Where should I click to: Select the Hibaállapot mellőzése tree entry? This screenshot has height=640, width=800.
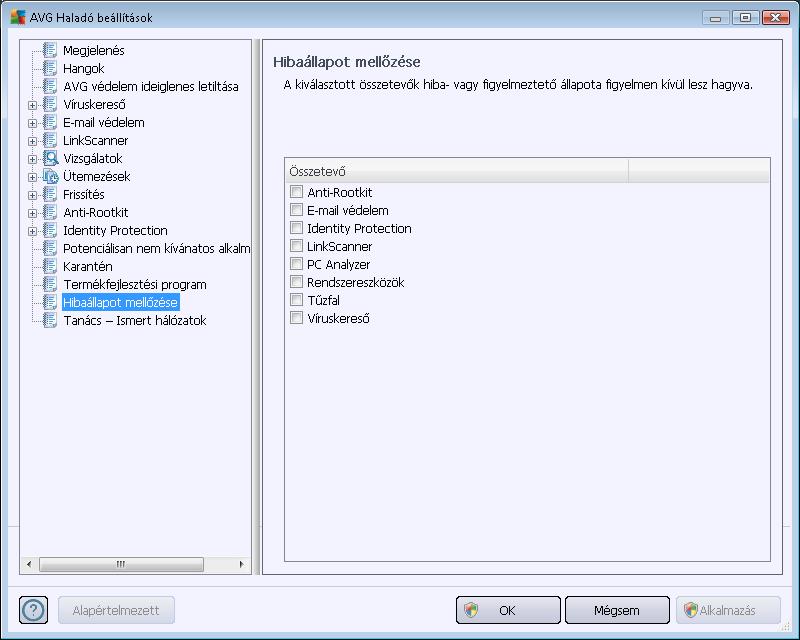pyautogui.click(x=120, y=303)
